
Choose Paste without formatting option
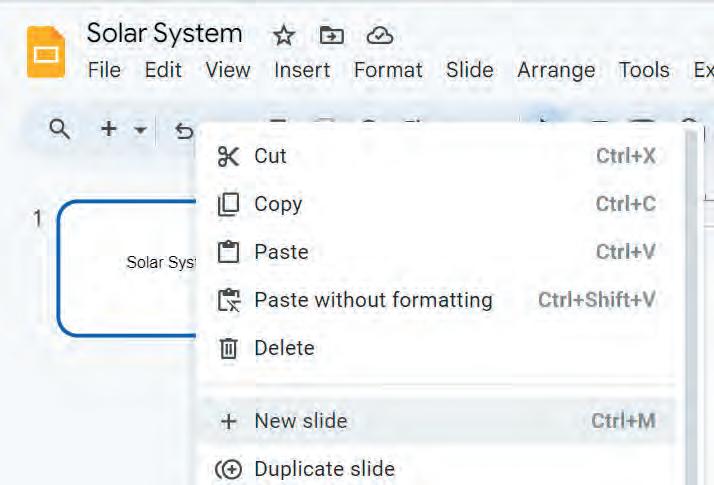pos(373,300)
